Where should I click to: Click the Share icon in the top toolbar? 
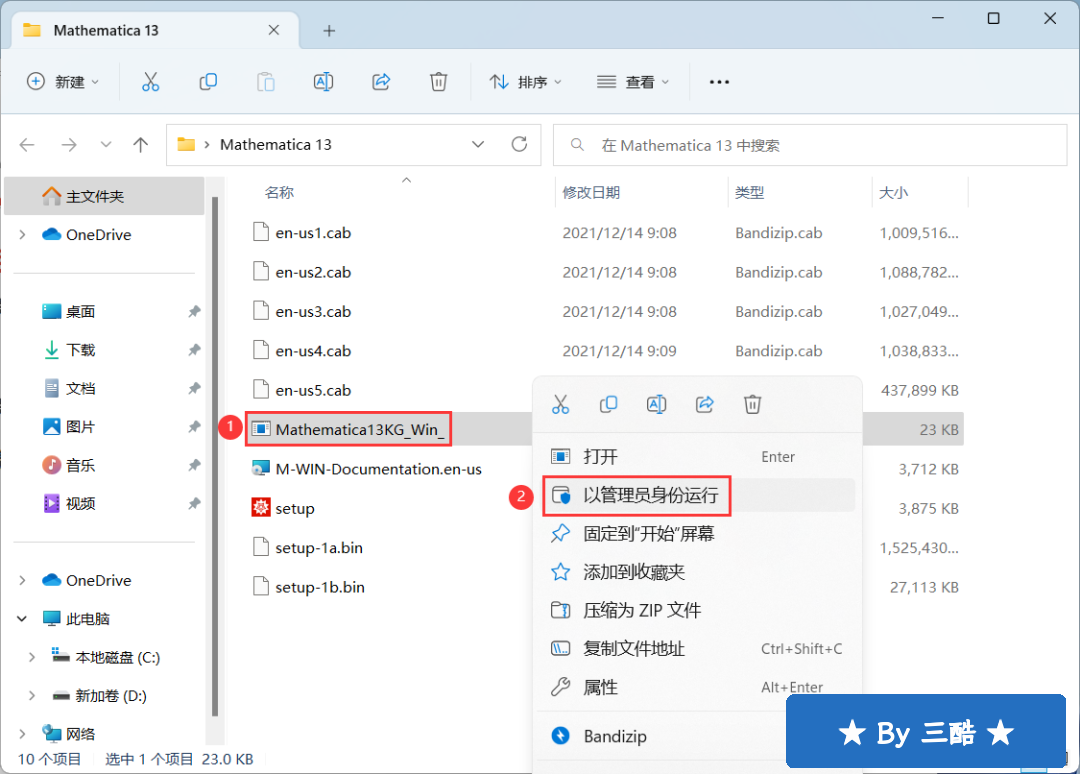(x=381, y=82)
